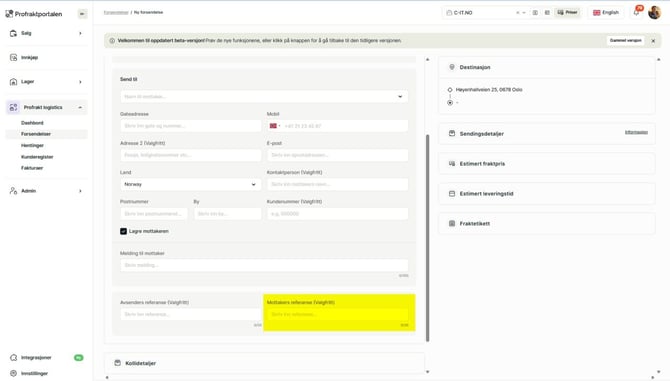Click the Lager warehouse icon
The width and height of the screenshot is (670, 381).
click(x=13, y=82)
